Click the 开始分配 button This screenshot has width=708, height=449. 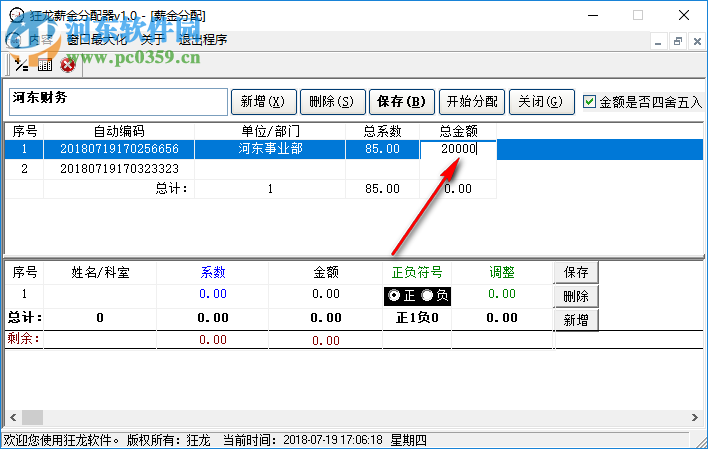(472, 102)
